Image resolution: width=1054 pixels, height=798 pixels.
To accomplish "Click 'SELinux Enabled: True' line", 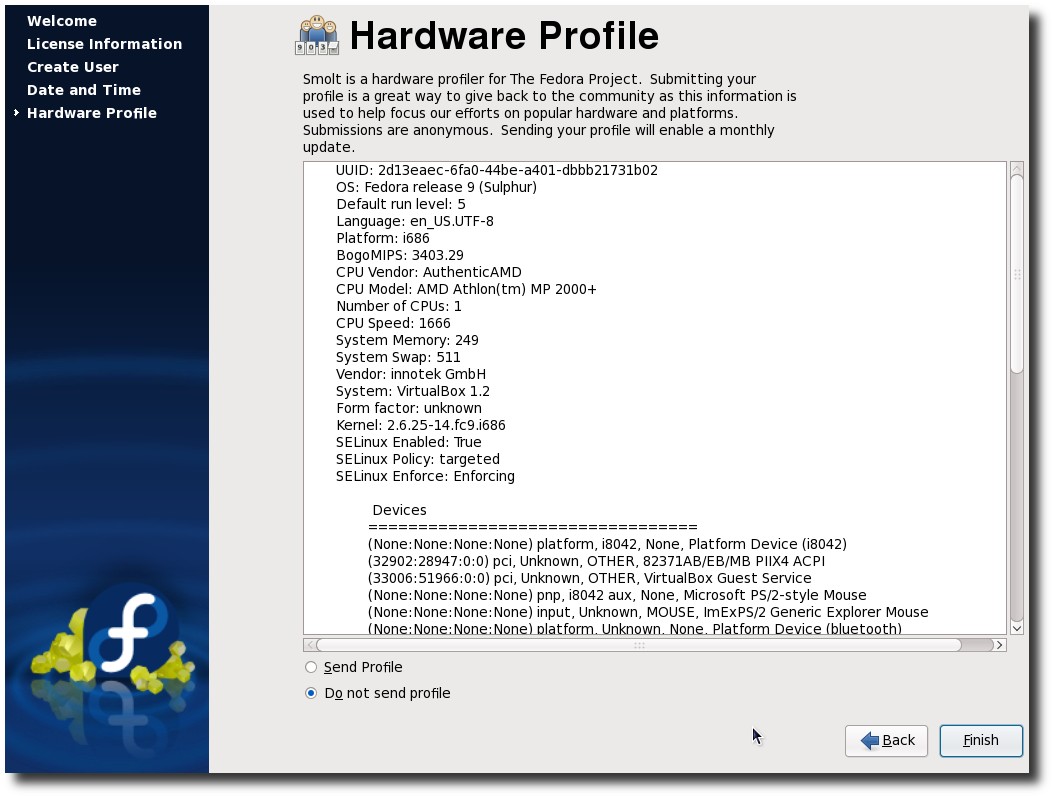I will [x=409, y=442].
